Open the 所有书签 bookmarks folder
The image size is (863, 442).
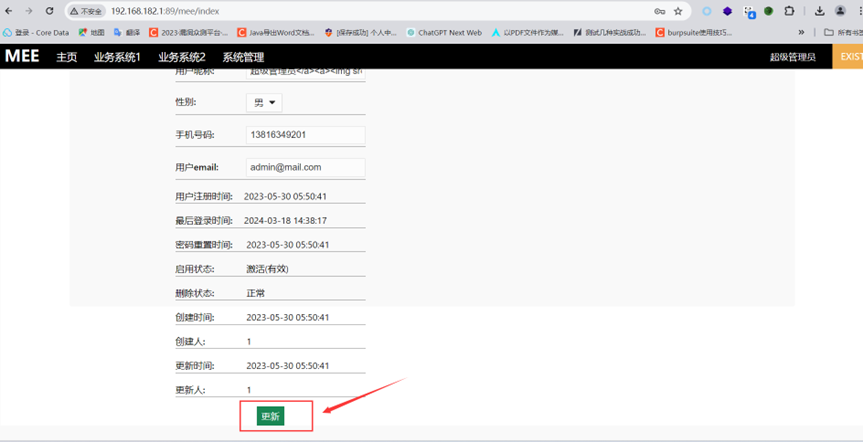tap(843, 32)
